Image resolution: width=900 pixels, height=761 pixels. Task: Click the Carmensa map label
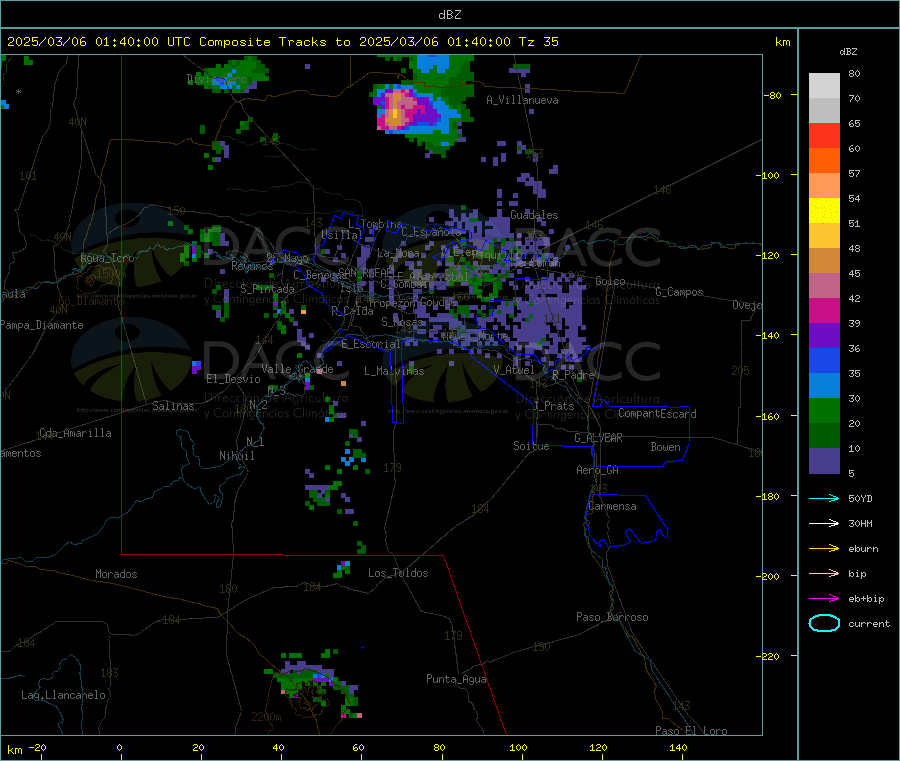612,506
